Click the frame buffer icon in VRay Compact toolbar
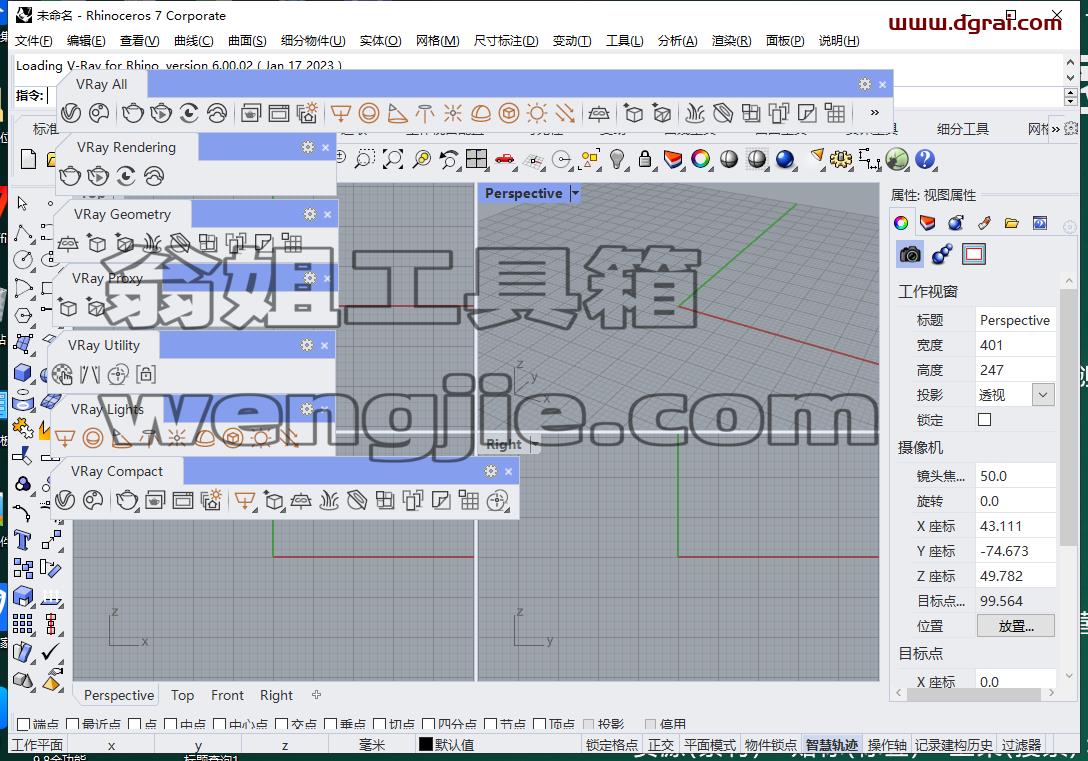 tap(183, 499)
